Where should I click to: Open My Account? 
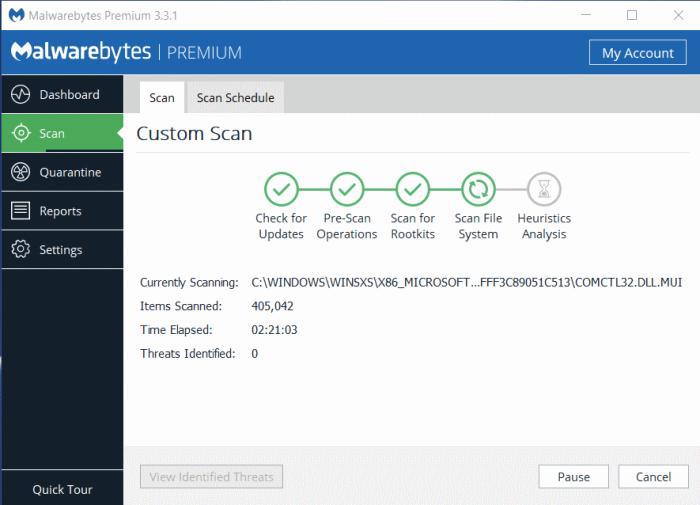pos(637,53)
